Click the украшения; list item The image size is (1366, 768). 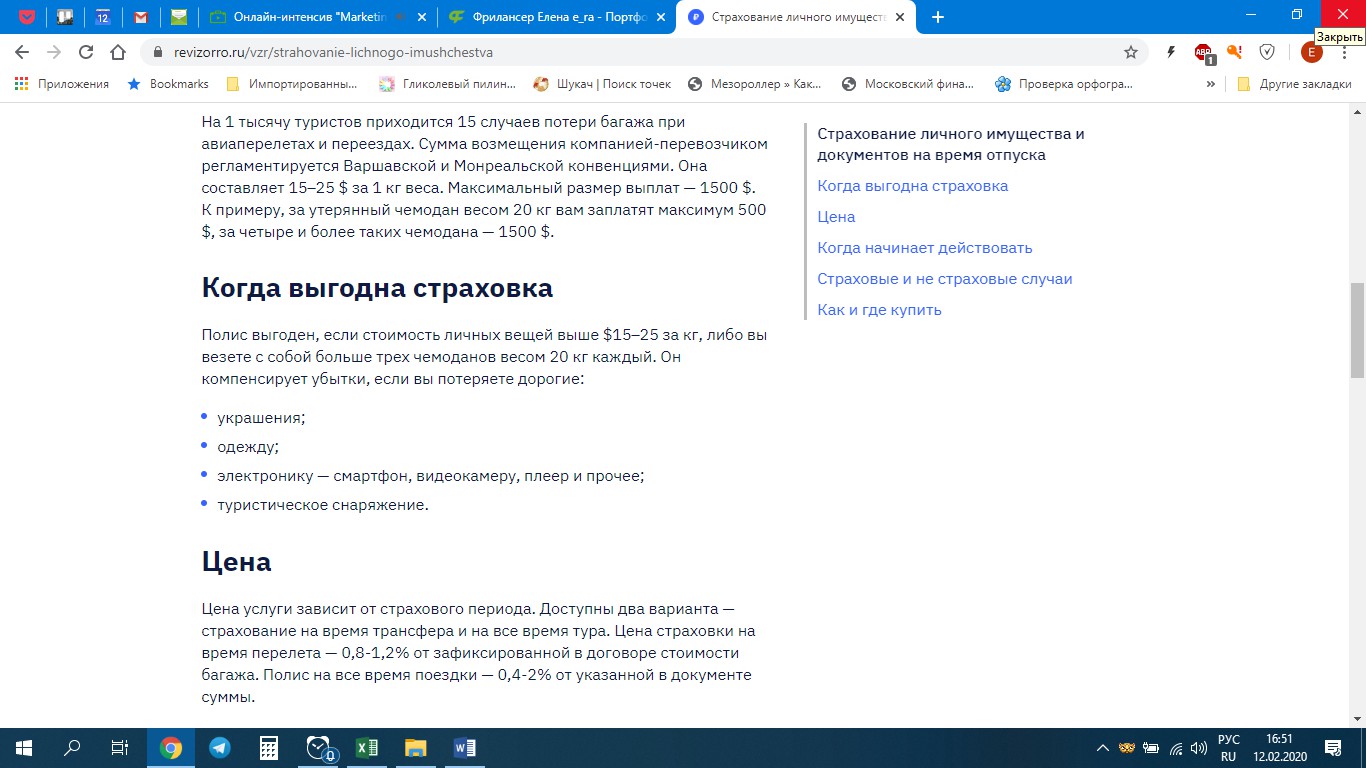261,418
